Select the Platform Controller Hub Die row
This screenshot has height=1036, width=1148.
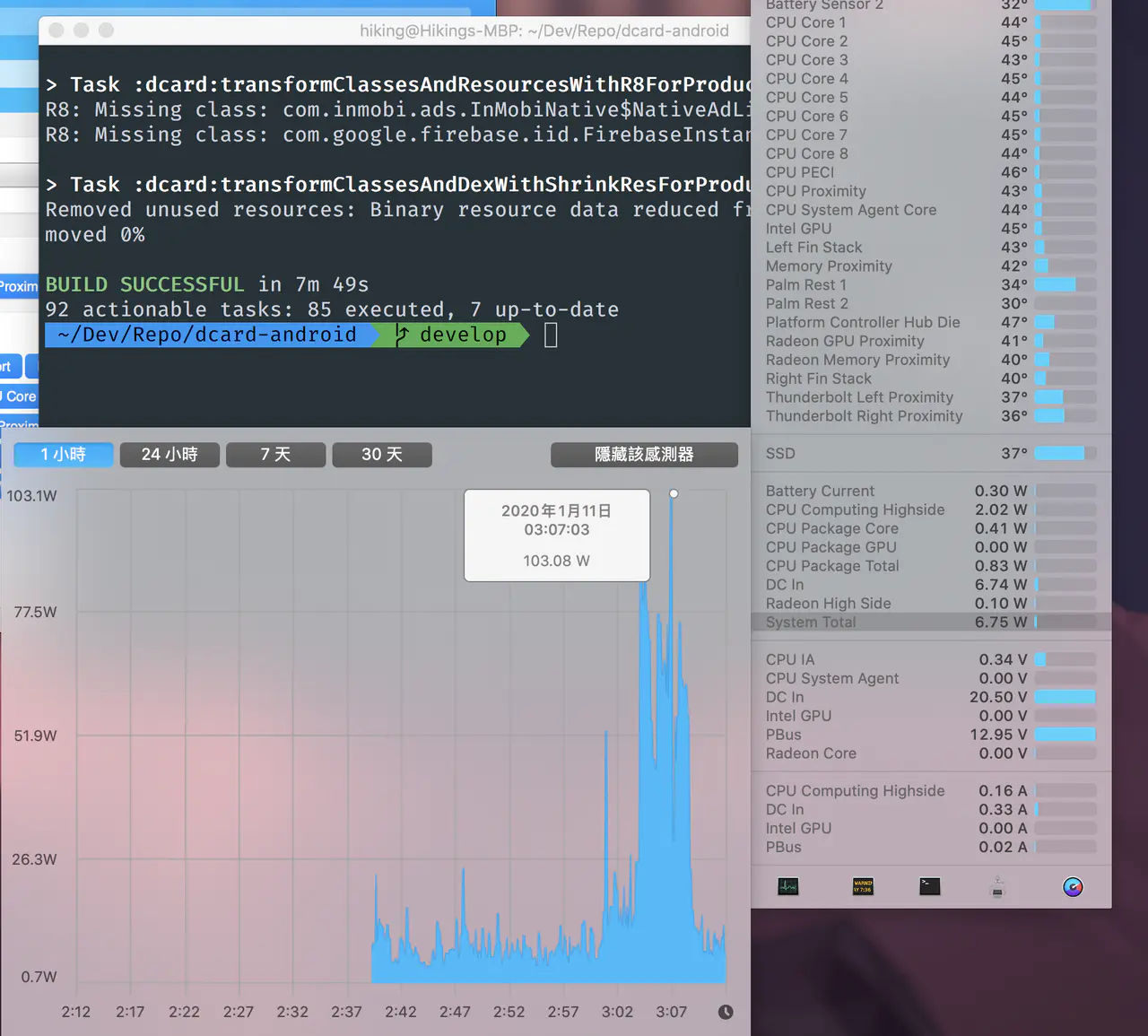pos(931,323)
